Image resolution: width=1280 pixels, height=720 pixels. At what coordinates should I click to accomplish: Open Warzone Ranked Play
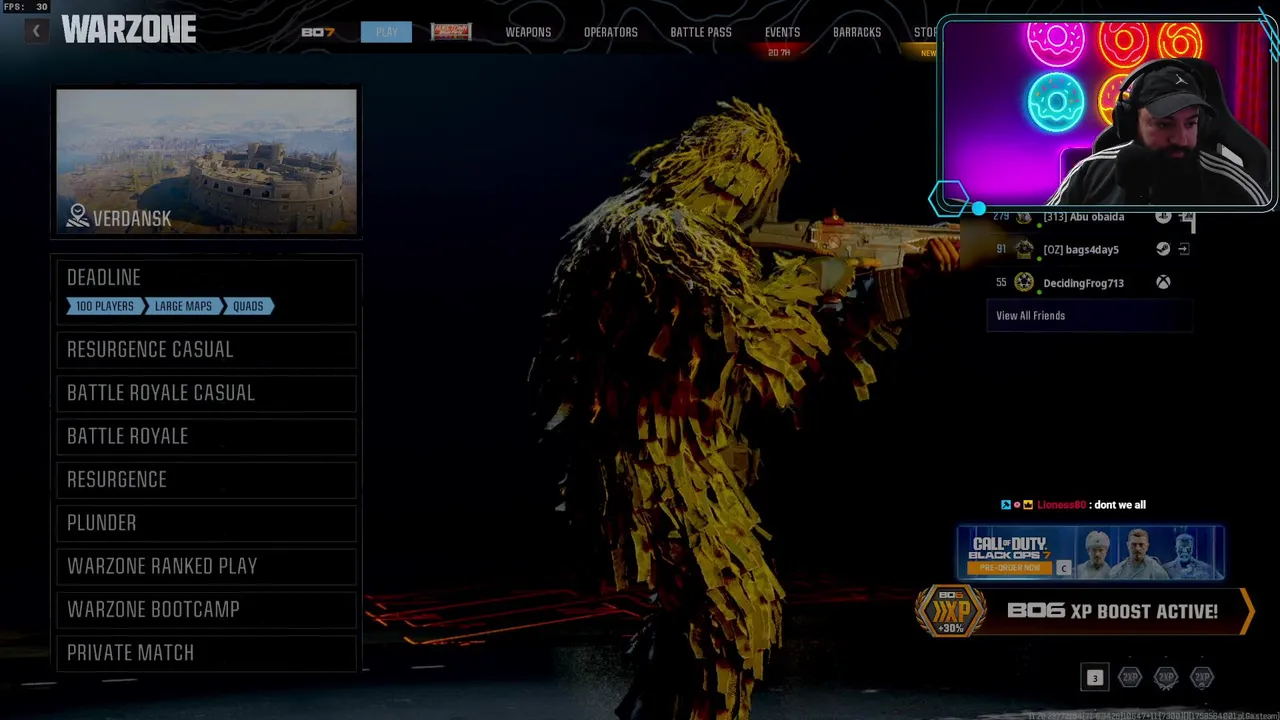[206, 566]
